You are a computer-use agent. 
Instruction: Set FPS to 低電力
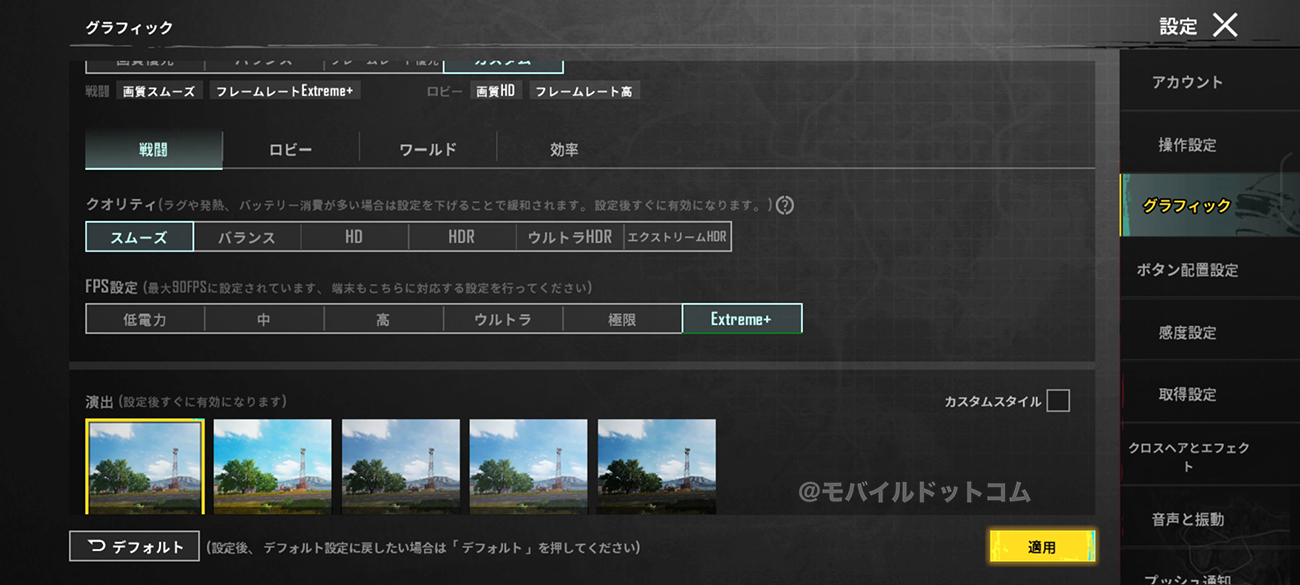(x=145, y=319)
